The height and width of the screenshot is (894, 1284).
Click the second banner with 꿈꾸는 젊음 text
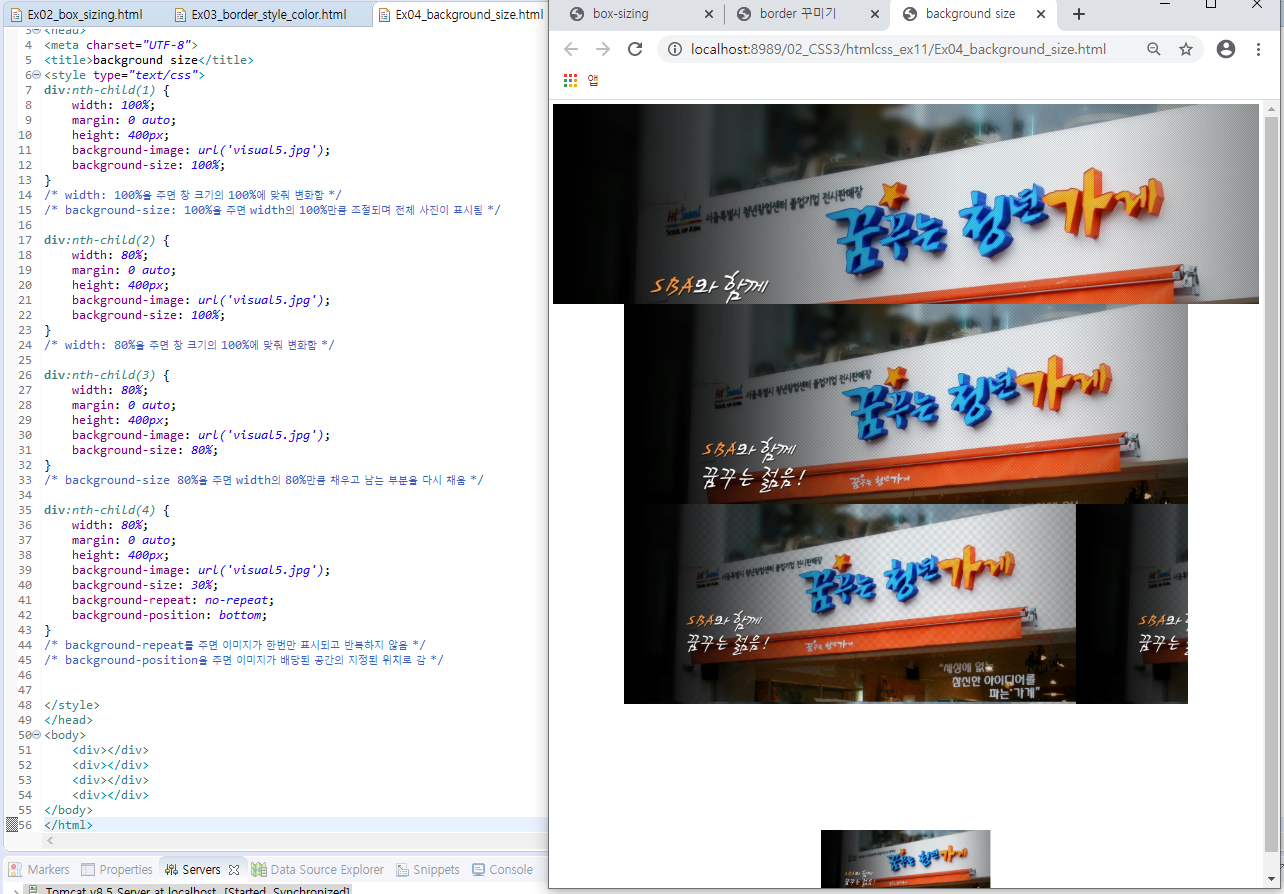click(x=906, y=404)
